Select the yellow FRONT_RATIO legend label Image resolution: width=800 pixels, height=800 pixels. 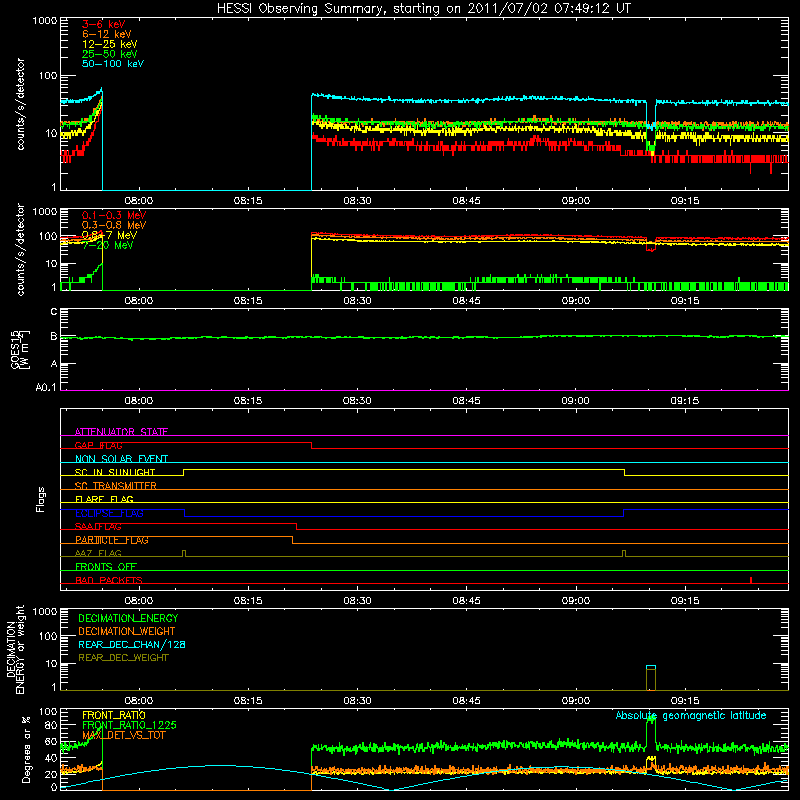pos(114,715)
